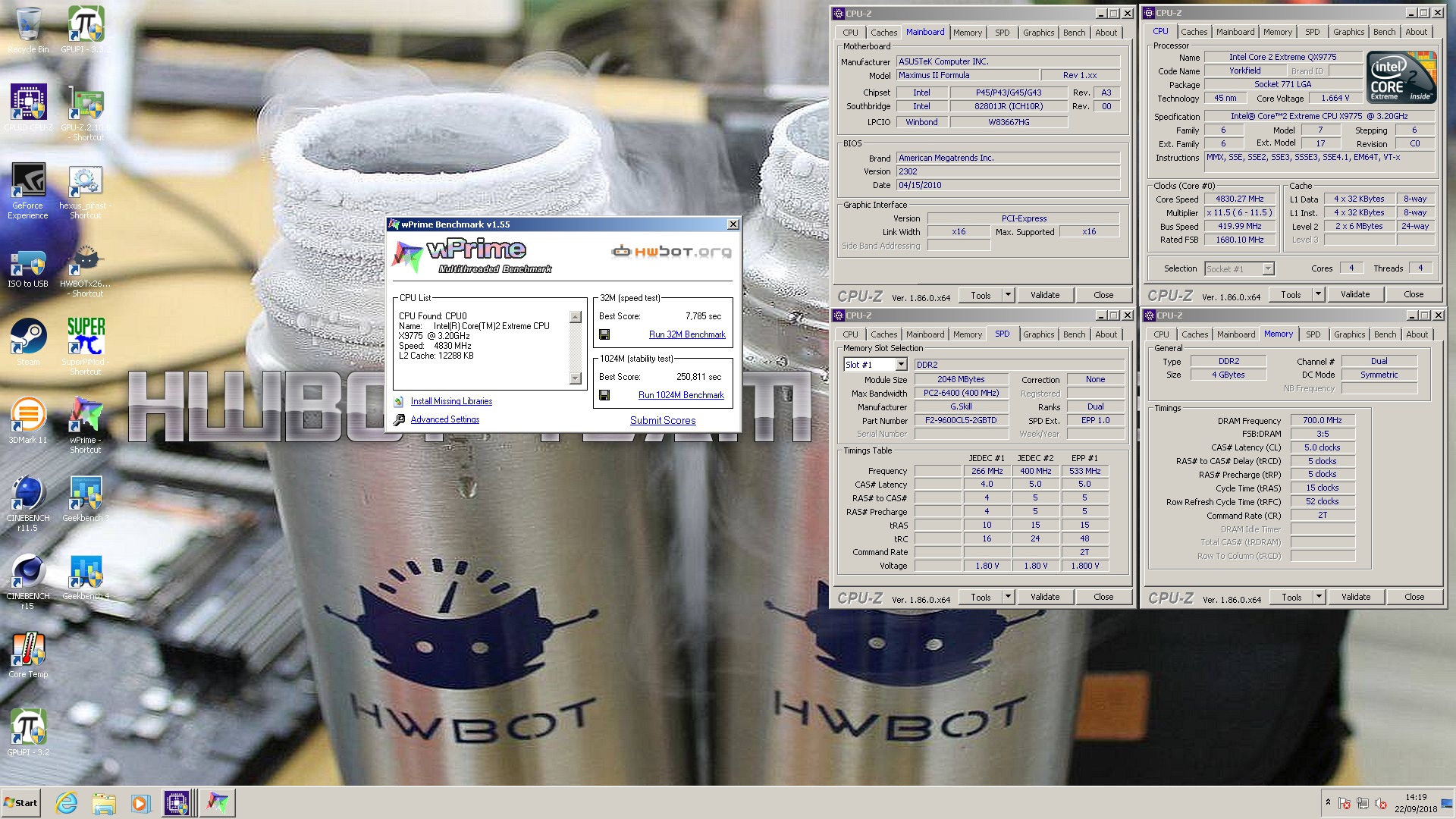Viewport: 1456px width, 819px height.
Task: Switch to CPU-Z taskbar button
Action: click(177, 803)
